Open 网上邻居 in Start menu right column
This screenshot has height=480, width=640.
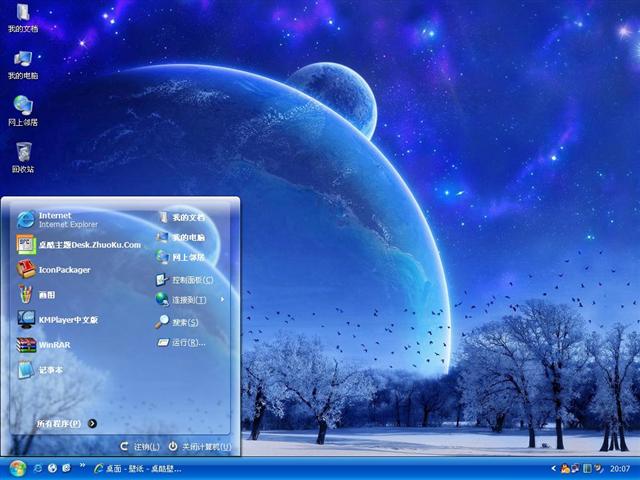[x=181, y=257]
